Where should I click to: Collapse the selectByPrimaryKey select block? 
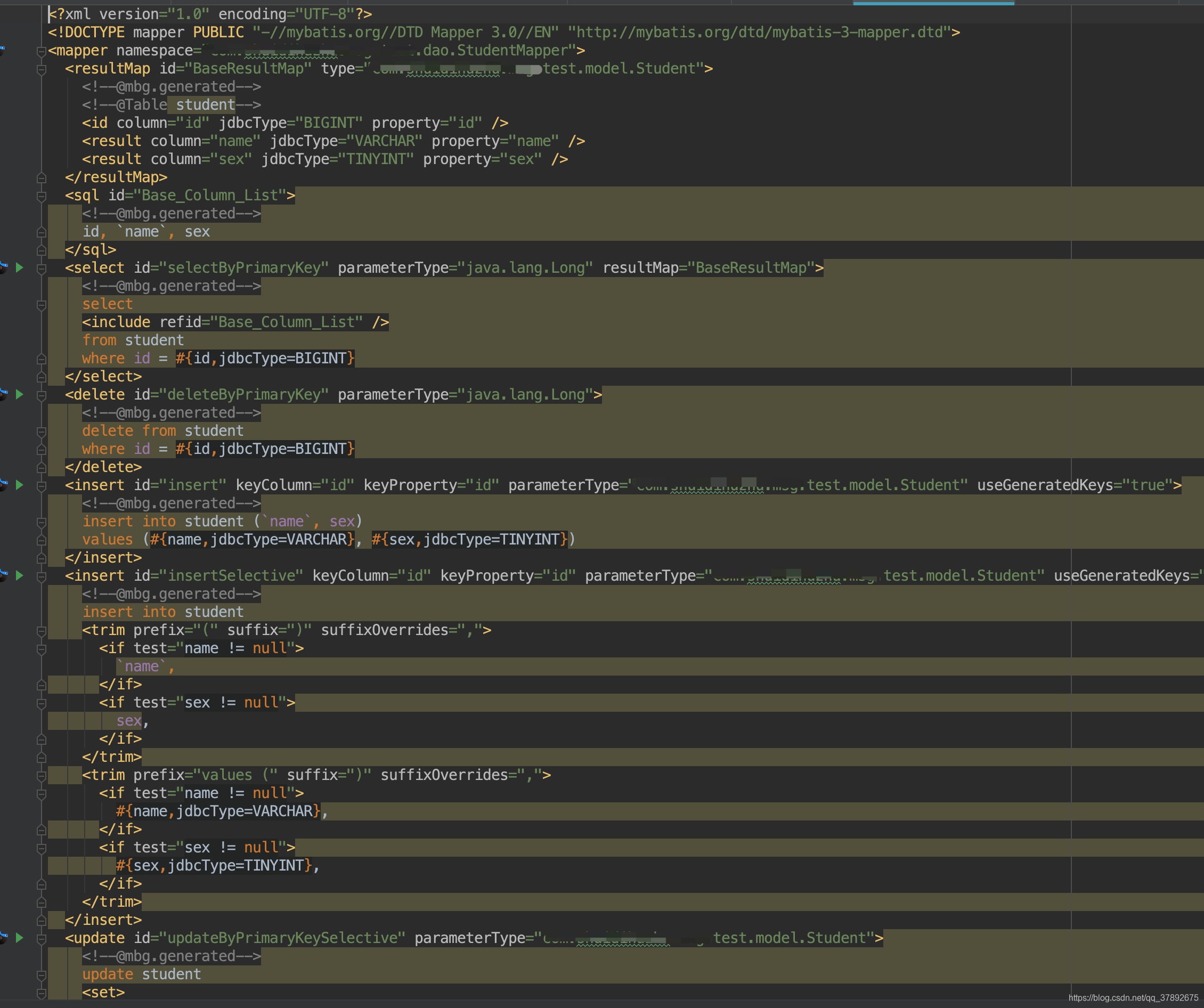[41, 269]
